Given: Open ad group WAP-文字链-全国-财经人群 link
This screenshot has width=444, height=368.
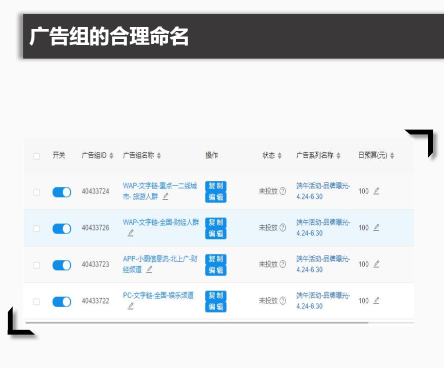Looking at the screenshot, I should pos(161,222).
